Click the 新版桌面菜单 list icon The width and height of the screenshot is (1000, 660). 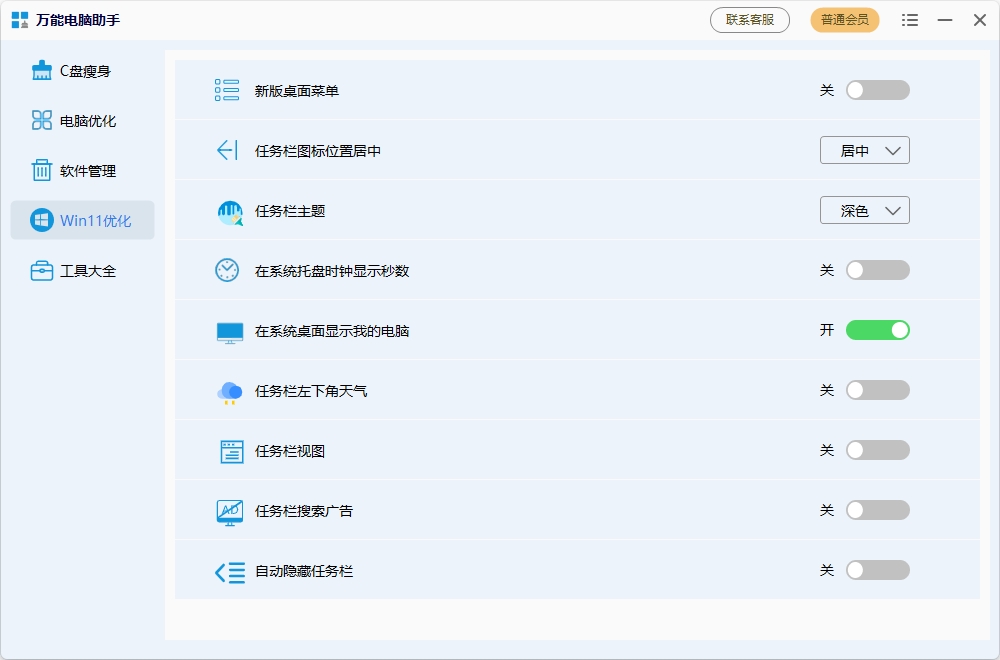pos(228,90)
